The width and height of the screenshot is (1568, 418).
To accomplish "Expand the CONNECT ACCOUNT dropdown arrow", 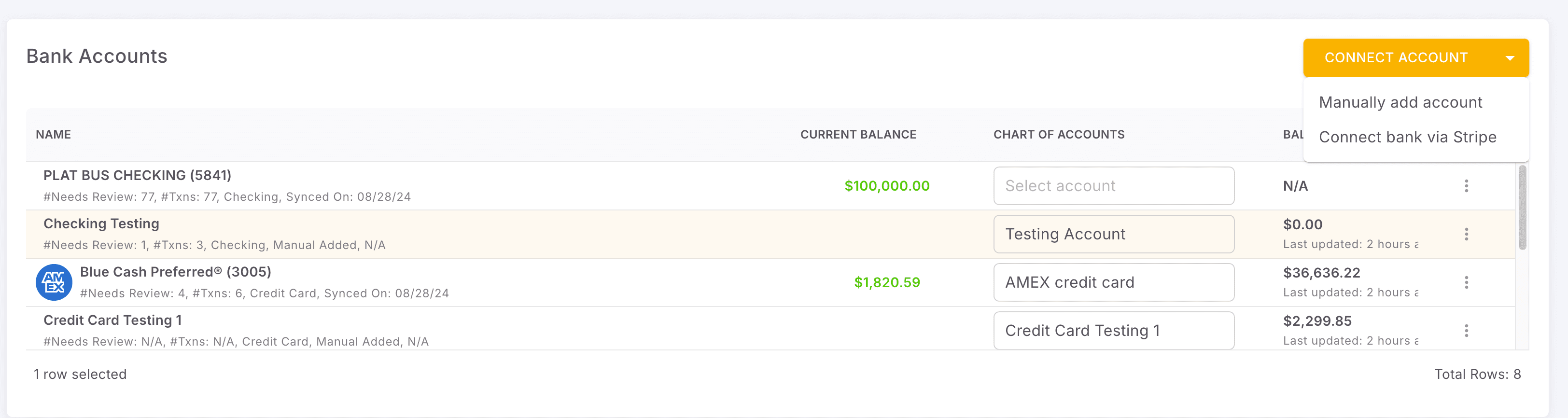I will point(1510,57).
